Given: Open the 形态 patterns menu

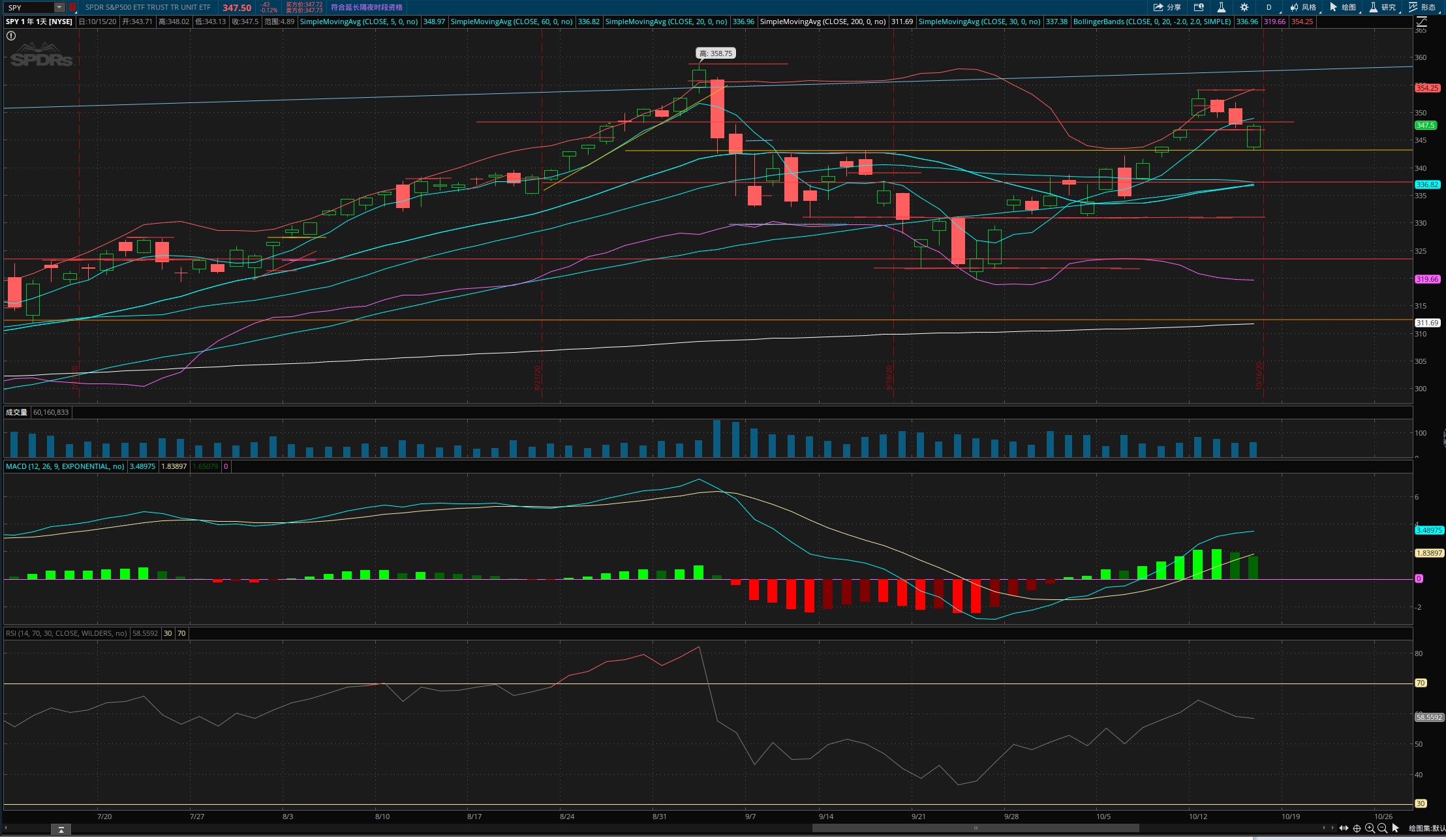Looking at the screenshot, I should coord(1423,7).
